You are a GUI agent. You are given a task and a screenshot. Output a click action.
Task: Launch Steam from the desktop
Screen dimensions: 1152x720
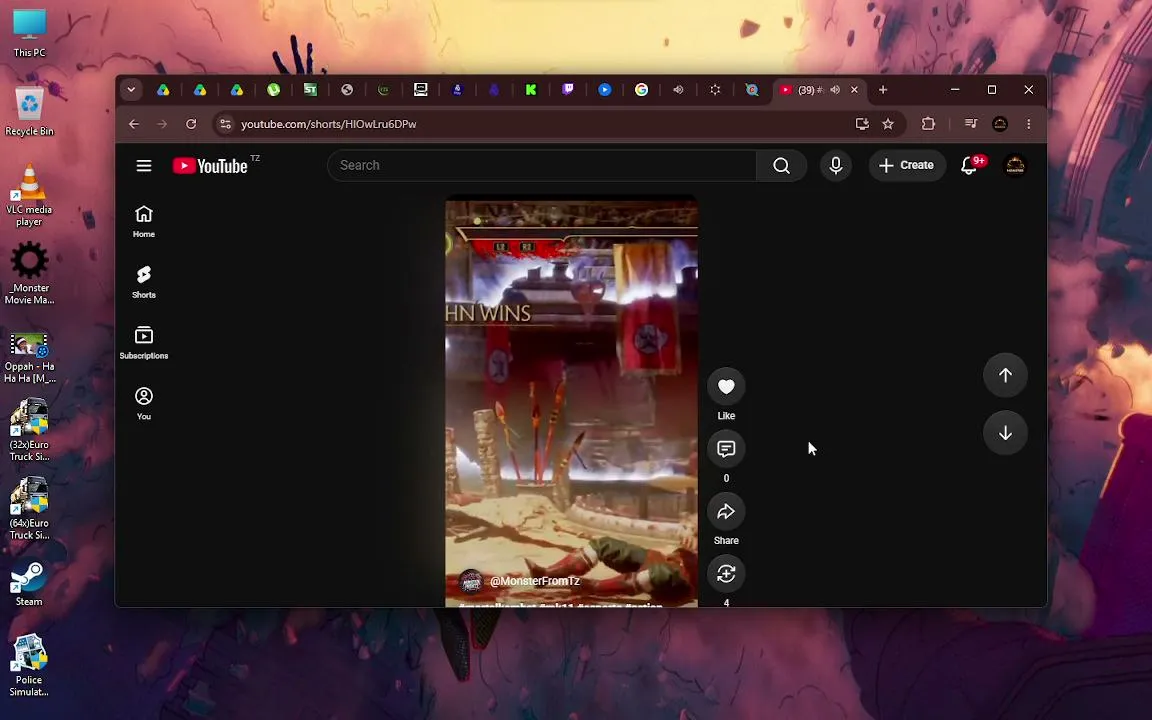[29, 585]
